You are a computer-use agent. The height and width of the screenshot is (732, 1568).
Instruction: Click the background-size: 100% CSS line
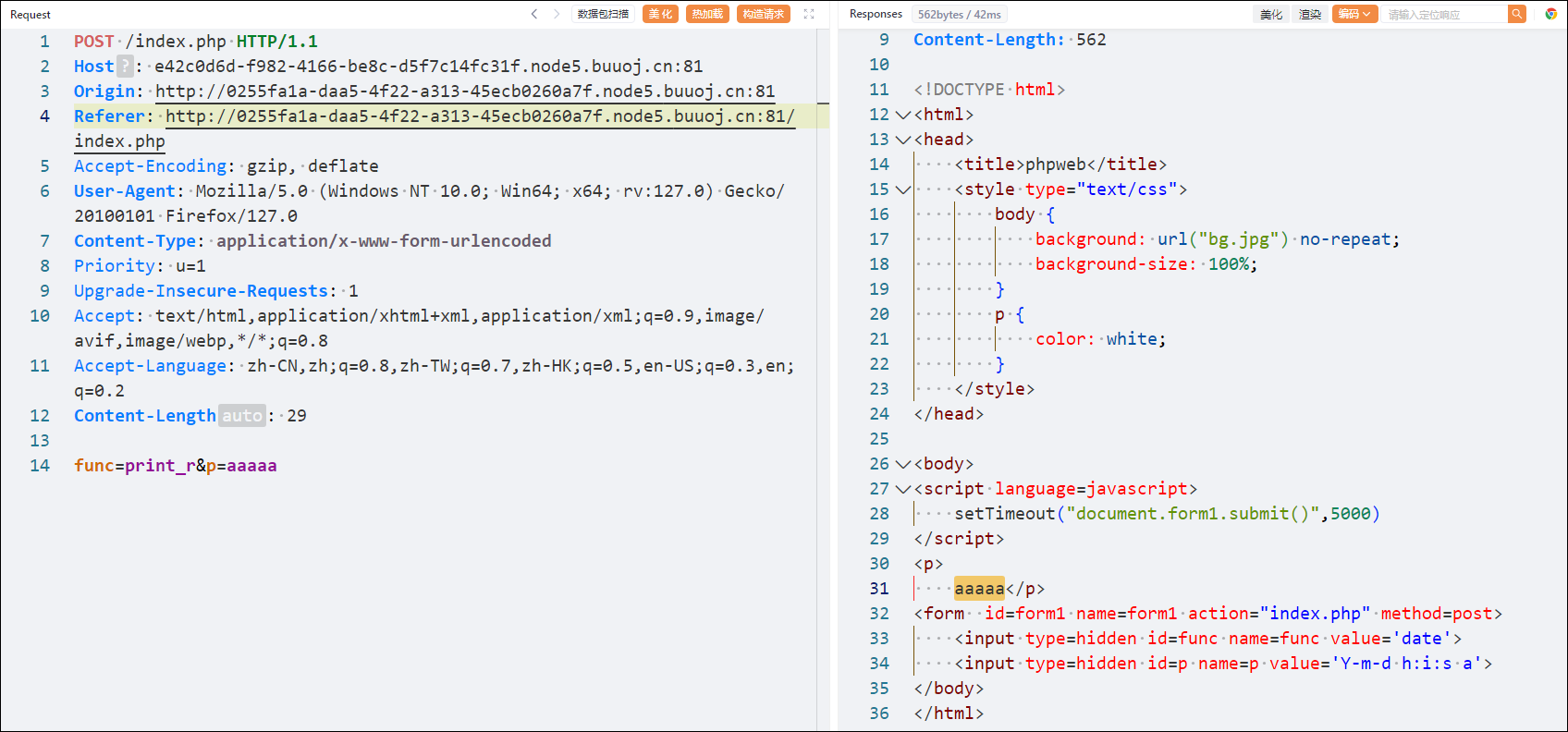pyautogui.click(x=1146, y=264)
